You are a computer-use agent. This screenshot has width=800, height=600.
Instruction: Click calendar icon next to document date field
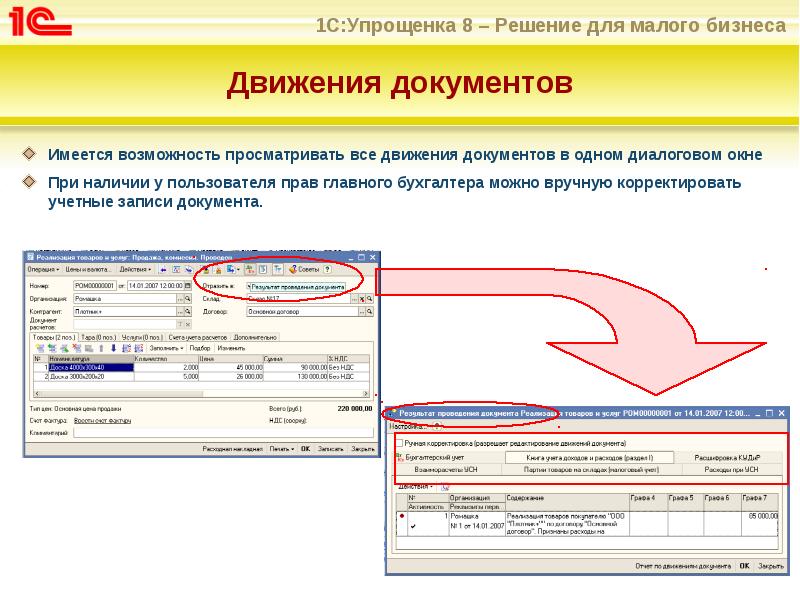187,286
